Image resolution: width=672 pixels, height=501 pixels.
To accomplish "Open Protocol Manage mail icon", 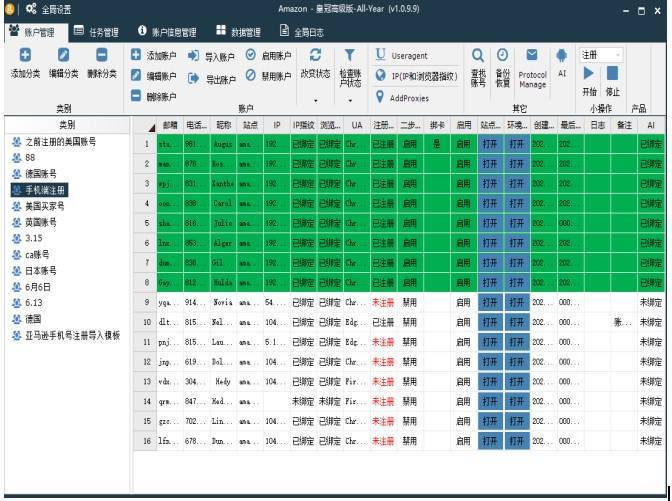I will 532,55.
